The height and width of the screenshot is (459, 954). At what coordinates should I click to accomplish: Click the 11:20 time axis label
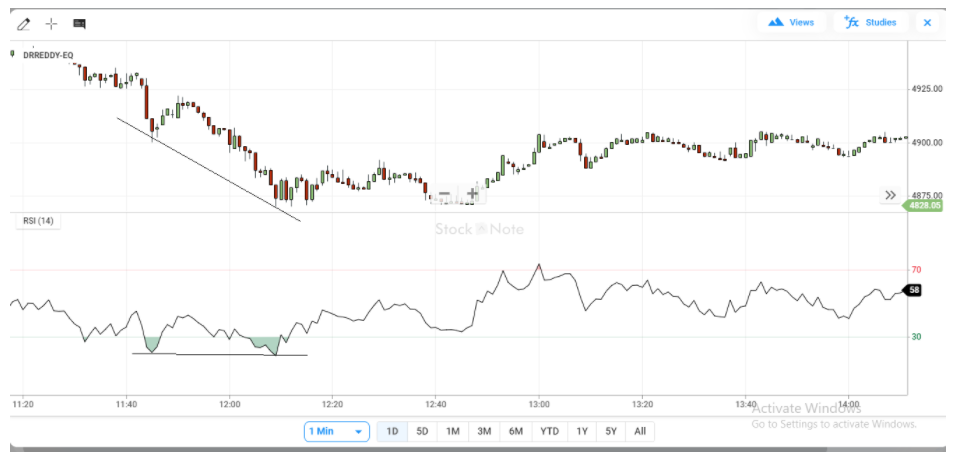coord(23,404)
